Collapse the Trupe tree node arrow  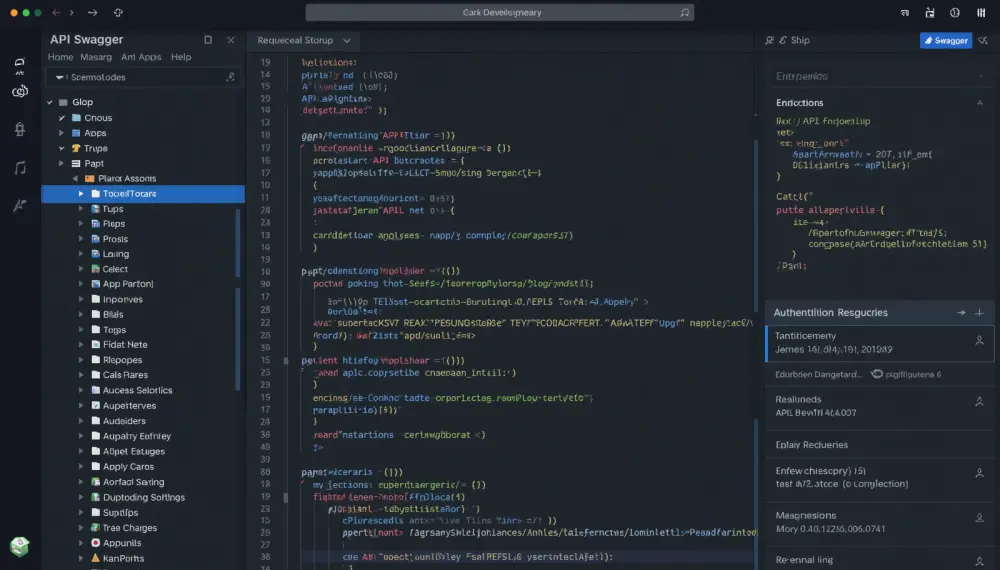62,149
